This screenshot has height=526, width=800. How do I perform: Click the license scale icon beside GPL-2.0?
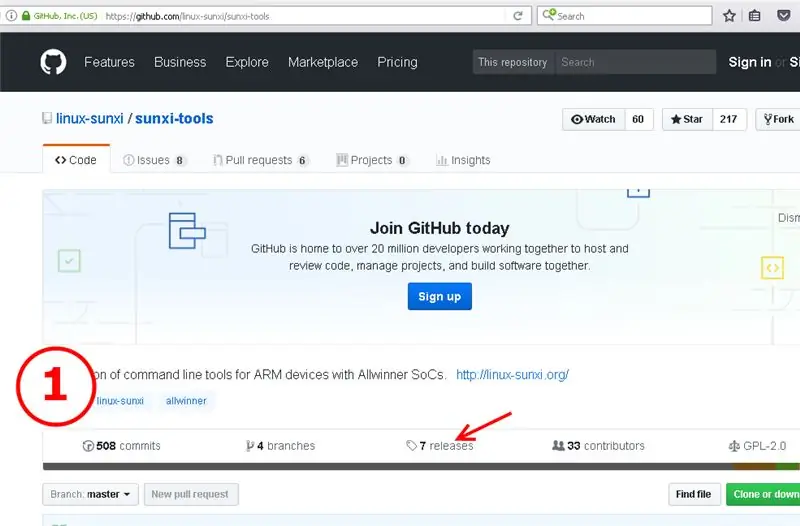734,446
